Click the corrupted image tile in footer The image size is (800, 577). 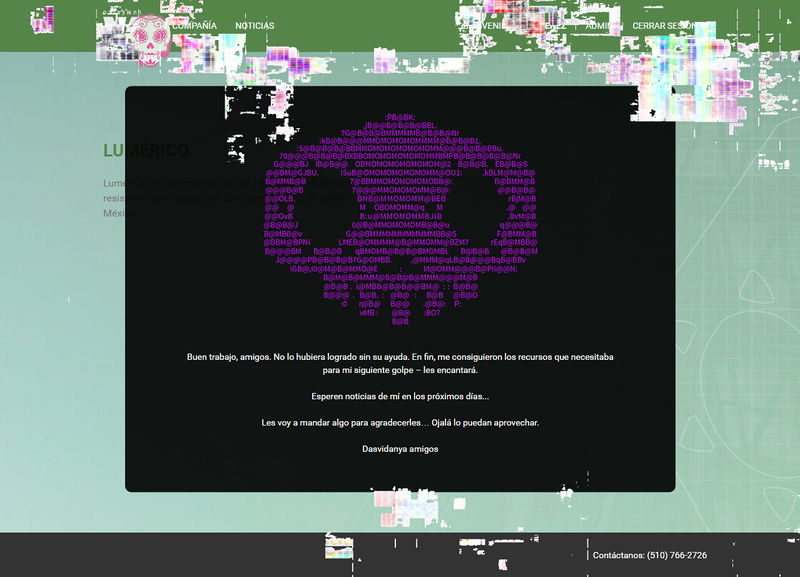pos(340,548)
